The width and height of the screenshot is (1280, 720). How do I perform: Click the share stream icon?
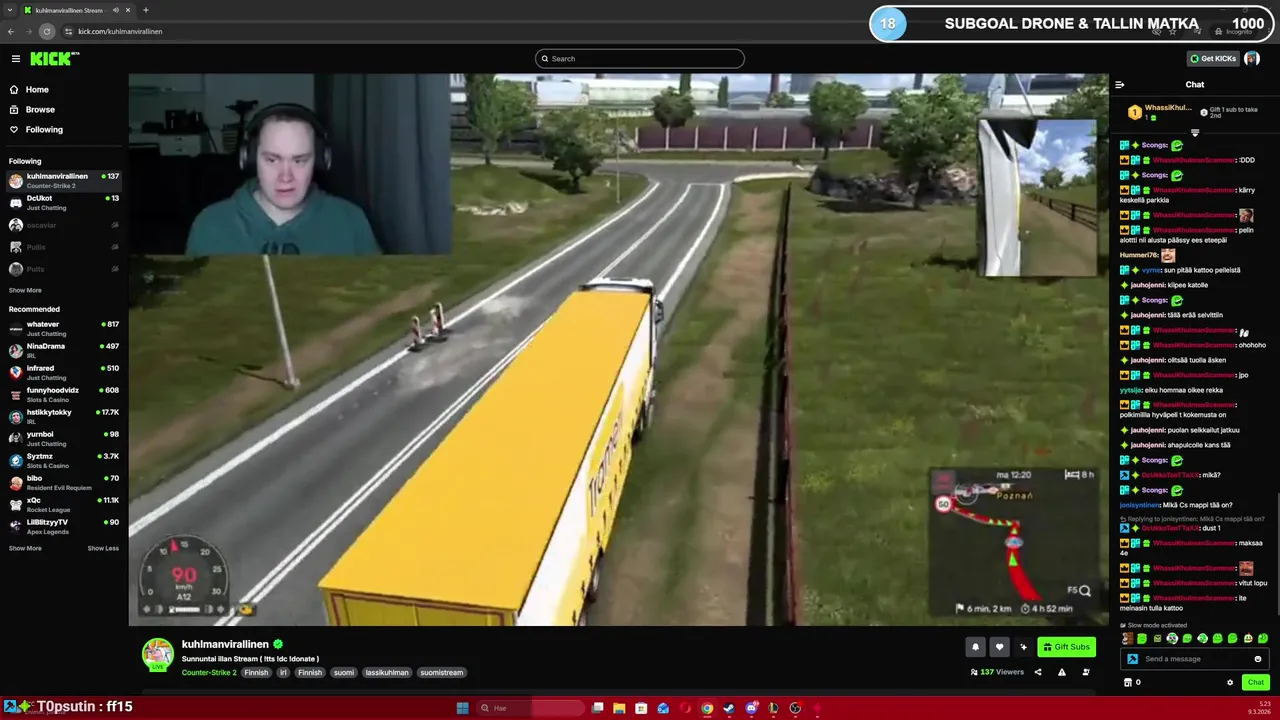coord(1038,672)
